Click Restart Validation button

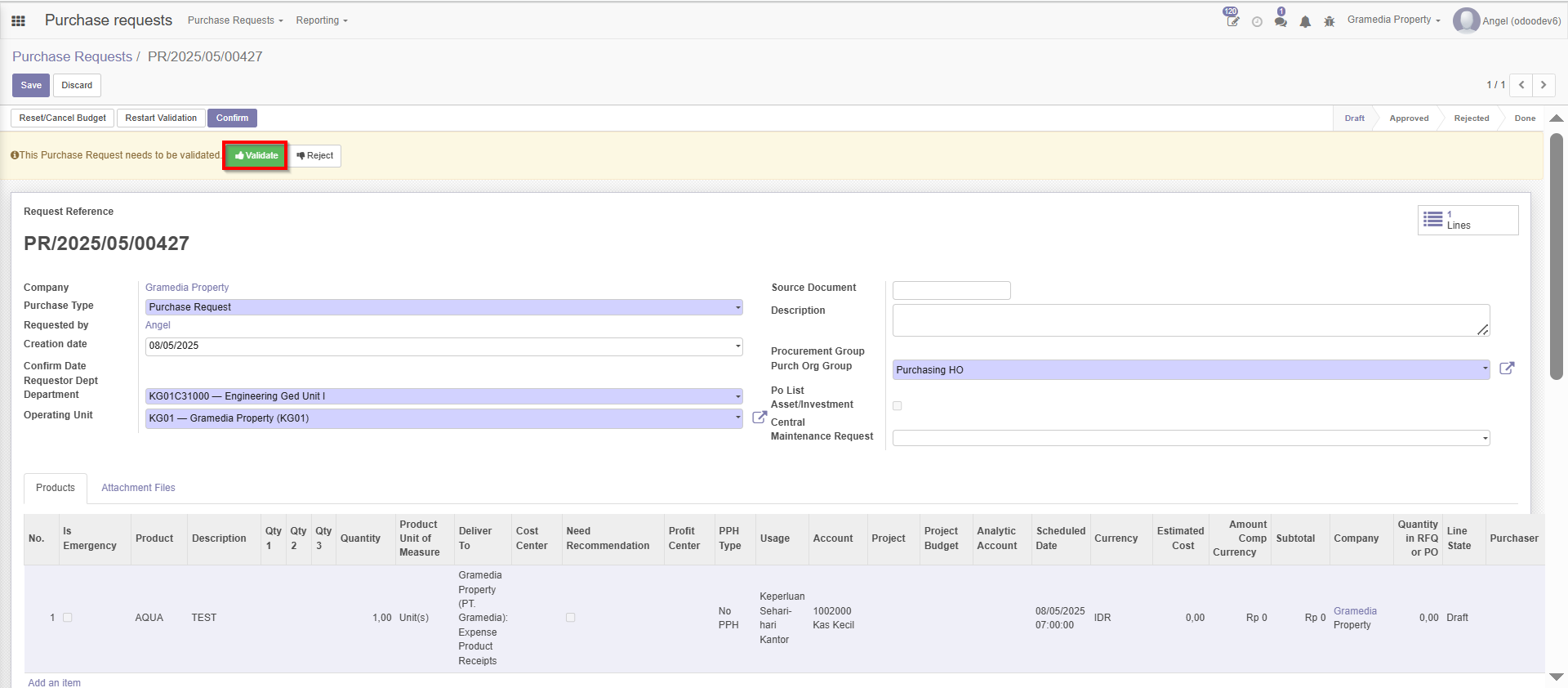[161, 118]
